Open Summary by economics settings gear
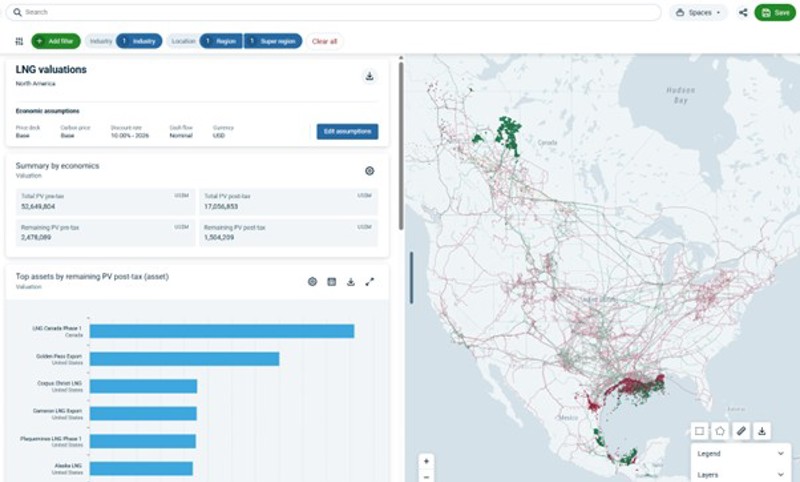This screenshot has width=800, height=482. point(369,171)
